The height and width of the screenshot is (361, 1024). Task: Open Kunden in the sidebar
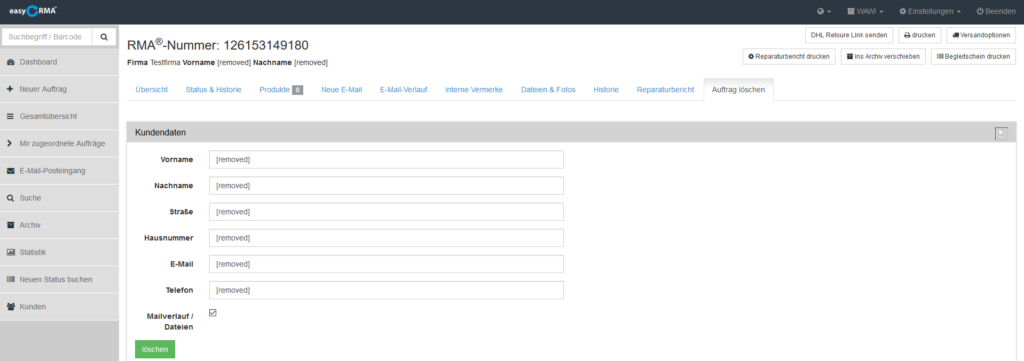click(59, 306)
